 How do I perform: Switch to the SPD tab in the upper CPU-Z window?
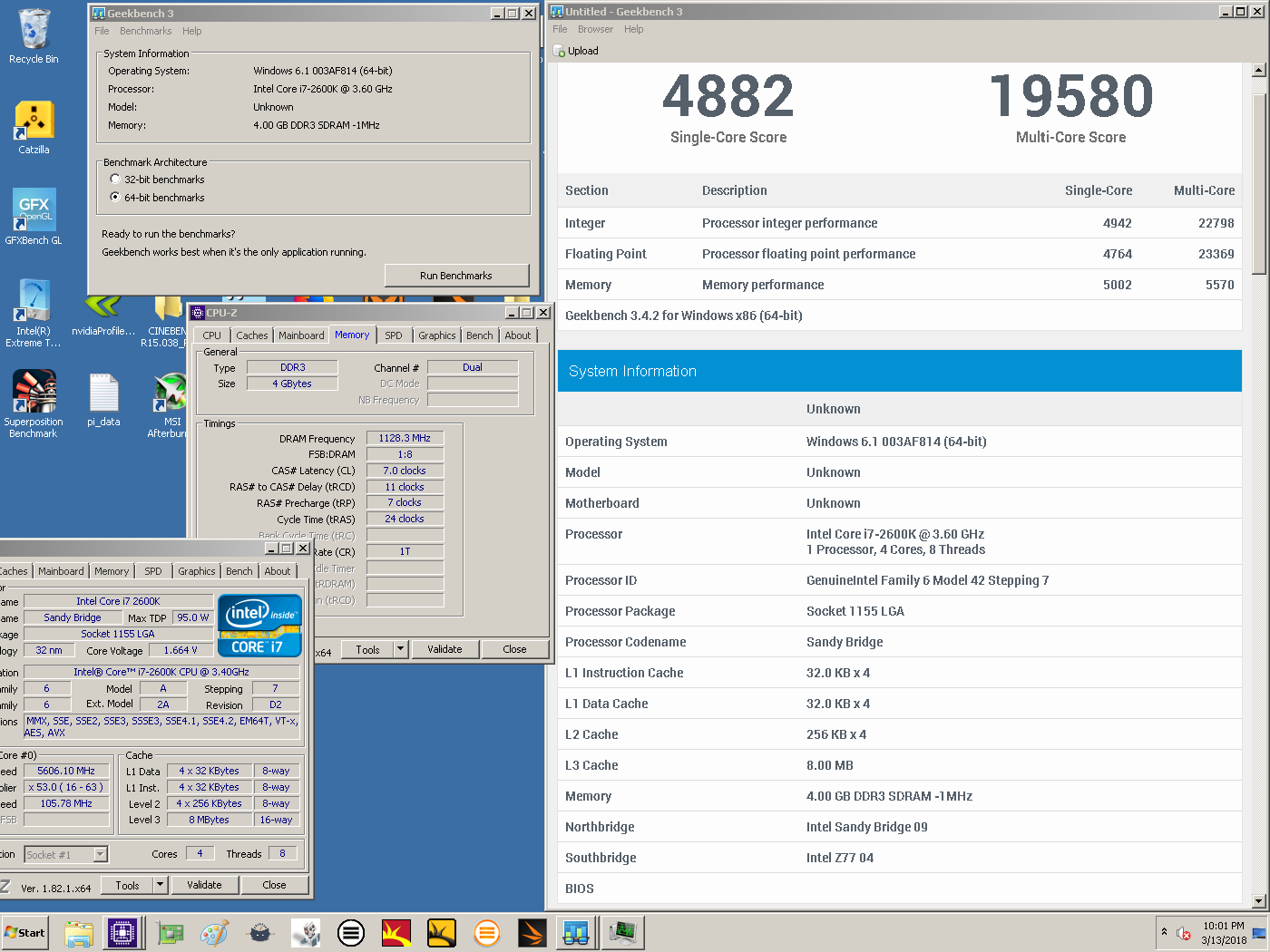[394, 335]
